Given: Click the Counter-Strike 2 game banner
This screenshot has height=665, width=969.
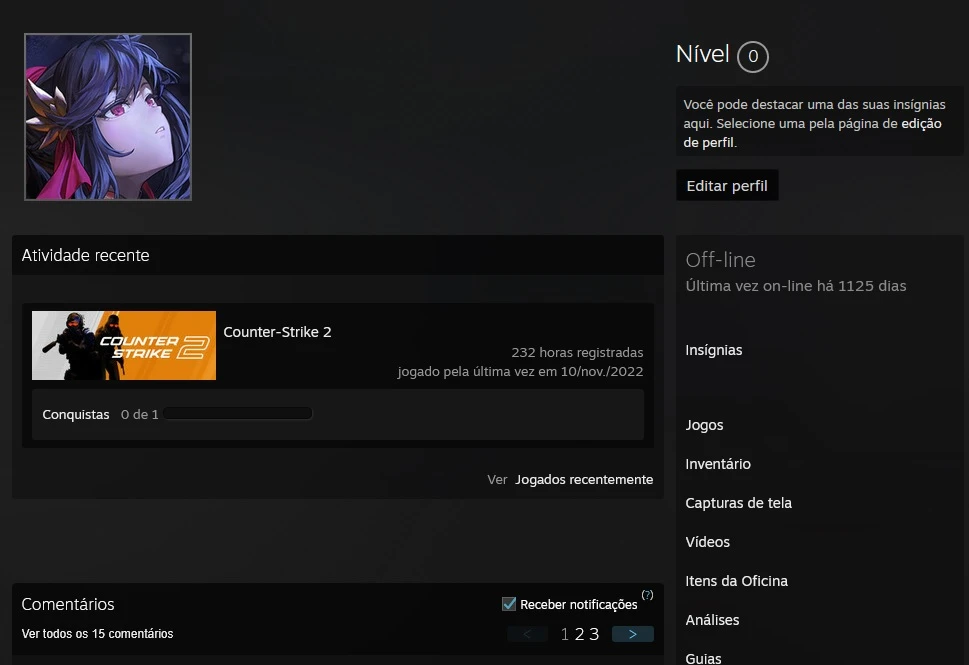Looking at the screenshot, I should [124, 345].
